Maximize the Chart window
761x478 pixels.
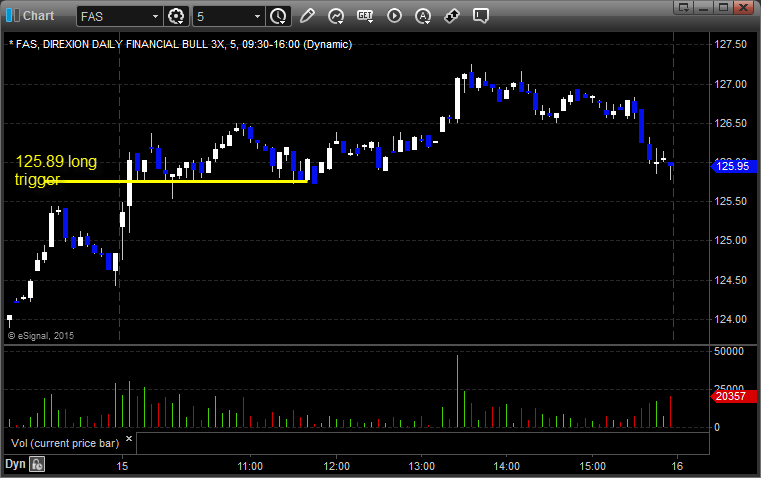coord(723,7)
